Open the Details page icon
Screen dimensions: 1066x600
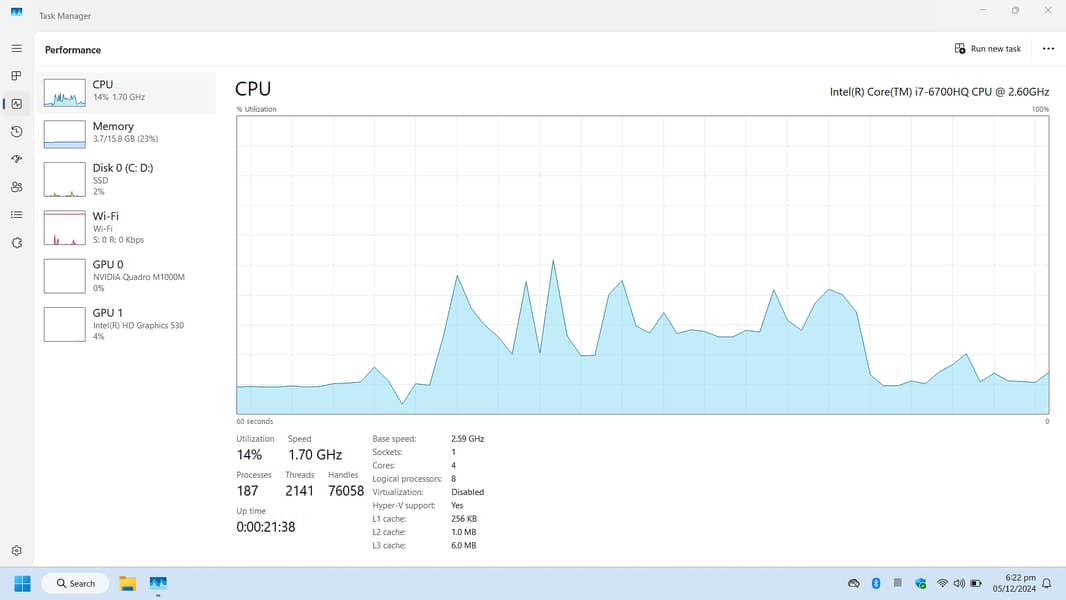(x=16, y=215)
